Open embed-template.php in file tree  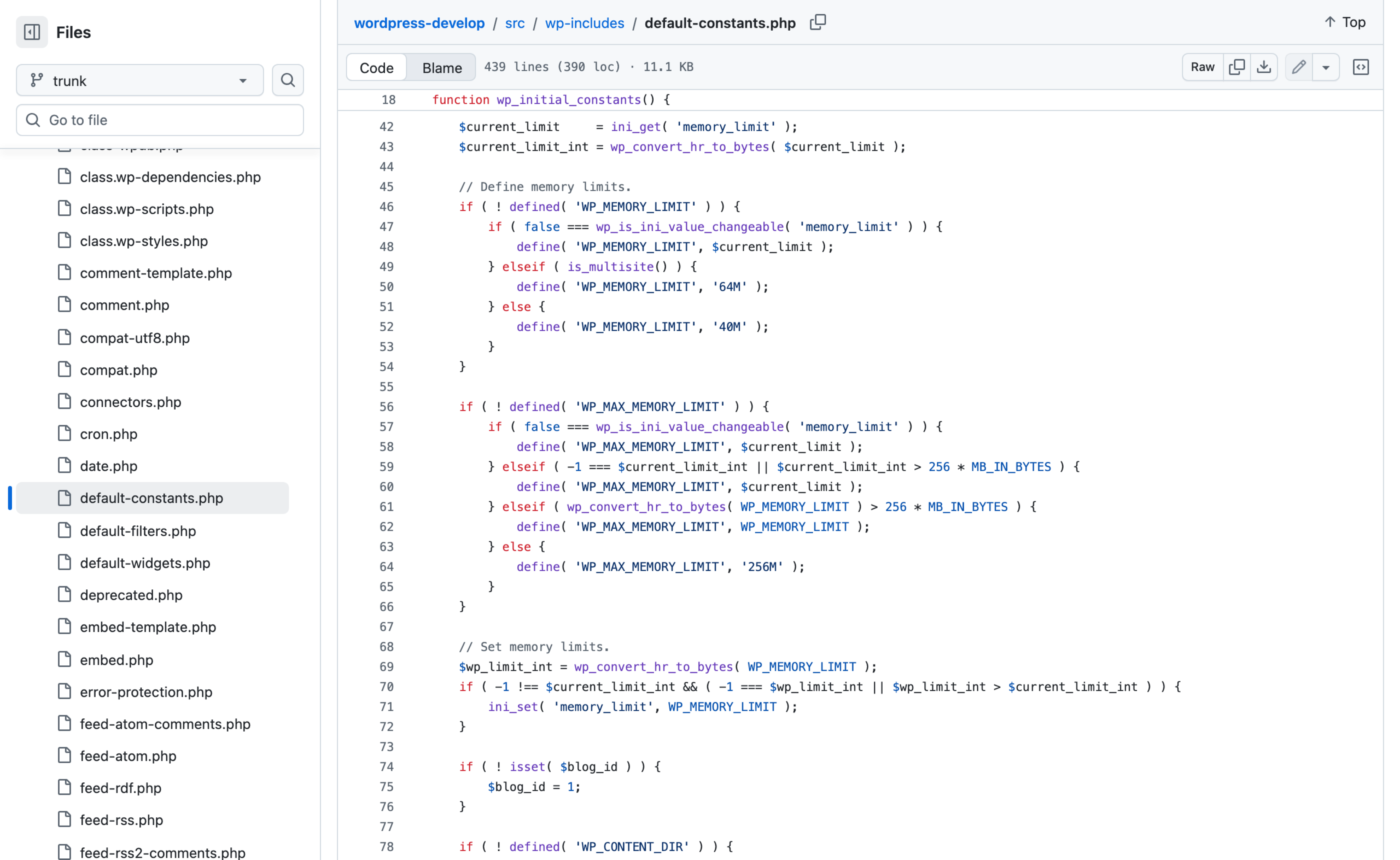[153, 627]
